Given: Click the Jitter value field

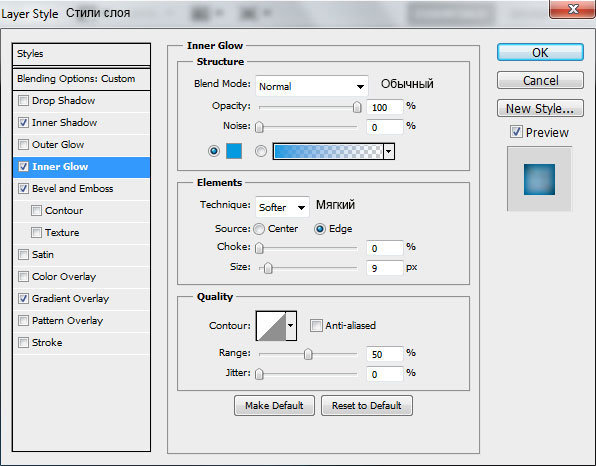Looking at the screenshot, I should pos(384,374).
